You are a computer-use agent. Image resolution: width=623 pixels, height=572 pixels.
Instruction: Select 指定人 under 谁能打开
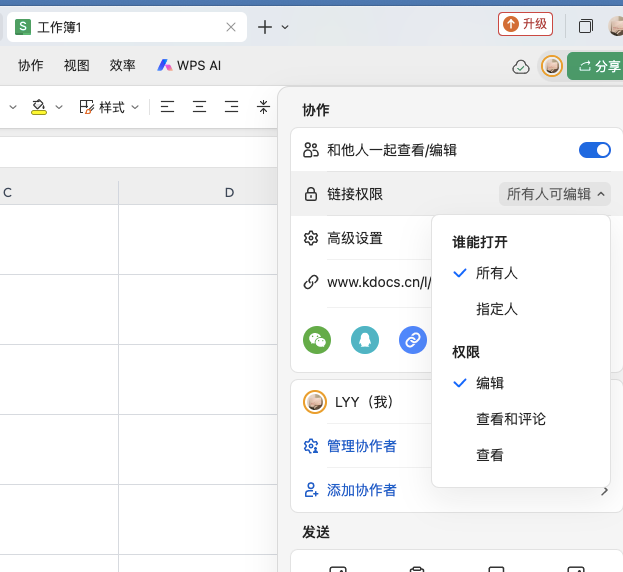496,309
